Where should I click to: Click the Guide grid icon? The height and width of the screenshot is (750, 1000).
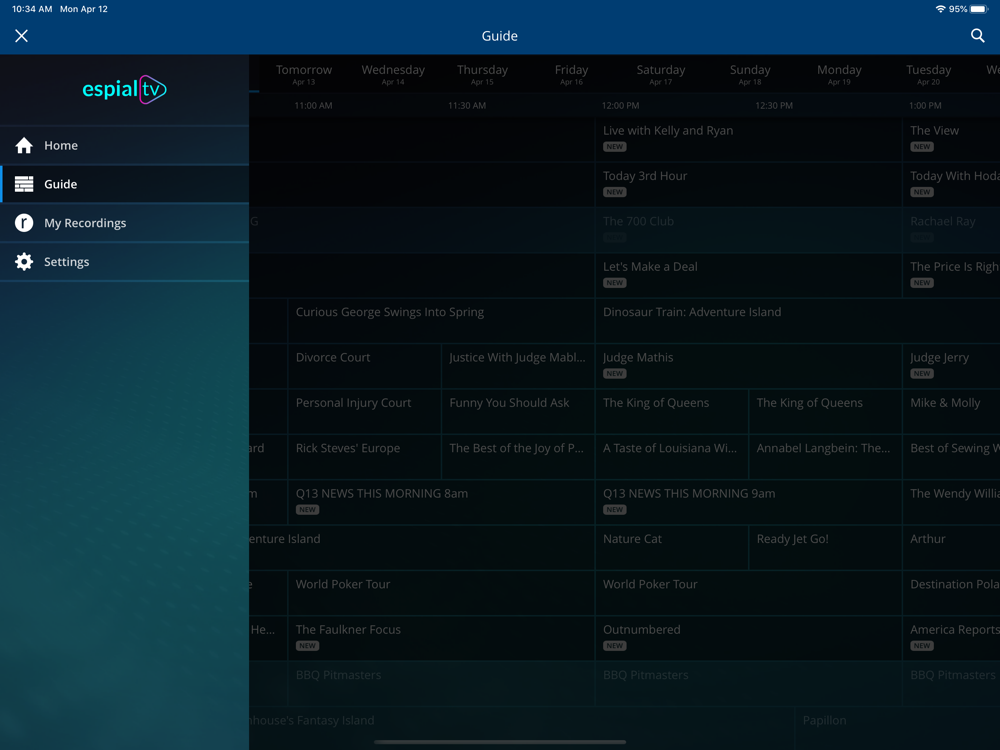(24, 184)
